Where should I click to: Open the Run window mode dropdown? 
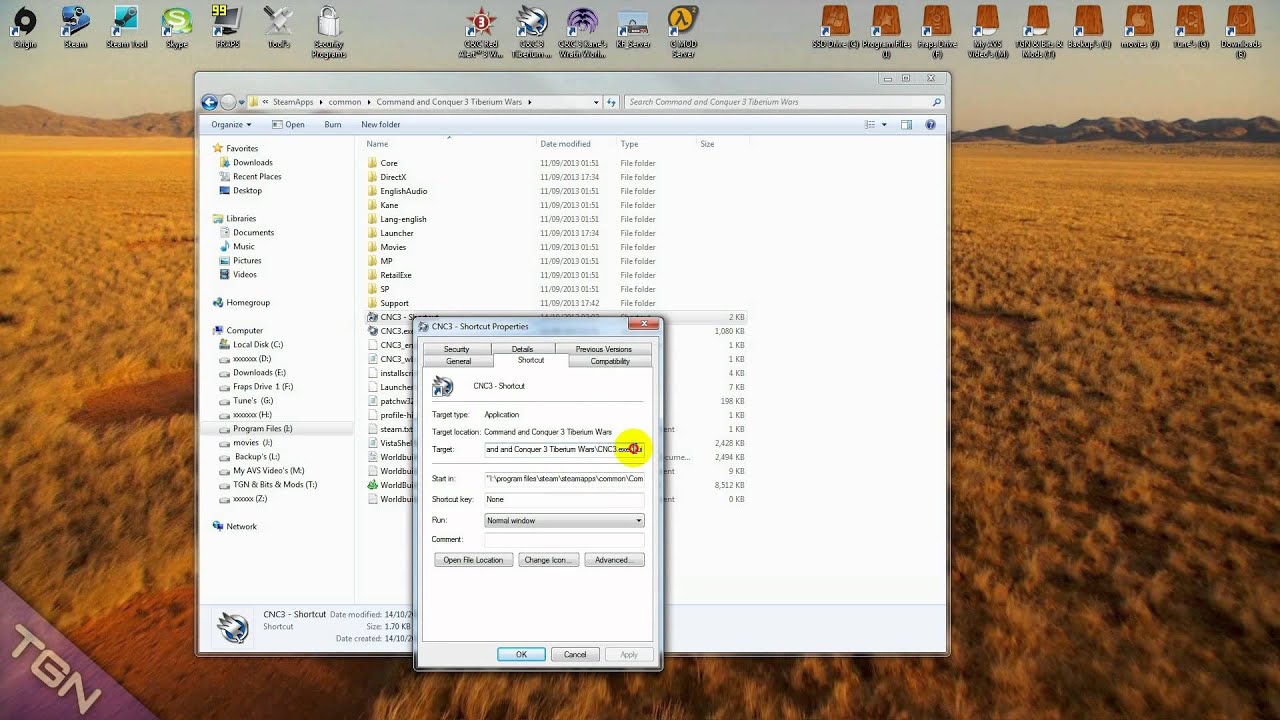click(x=564, y=520)
